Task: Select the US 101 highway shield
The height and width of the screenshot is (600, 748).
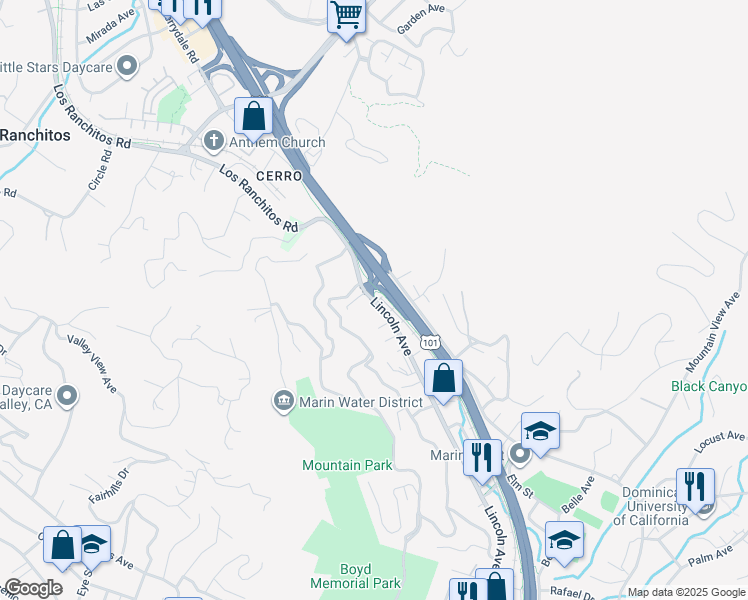Action: (x=430, y=342)
